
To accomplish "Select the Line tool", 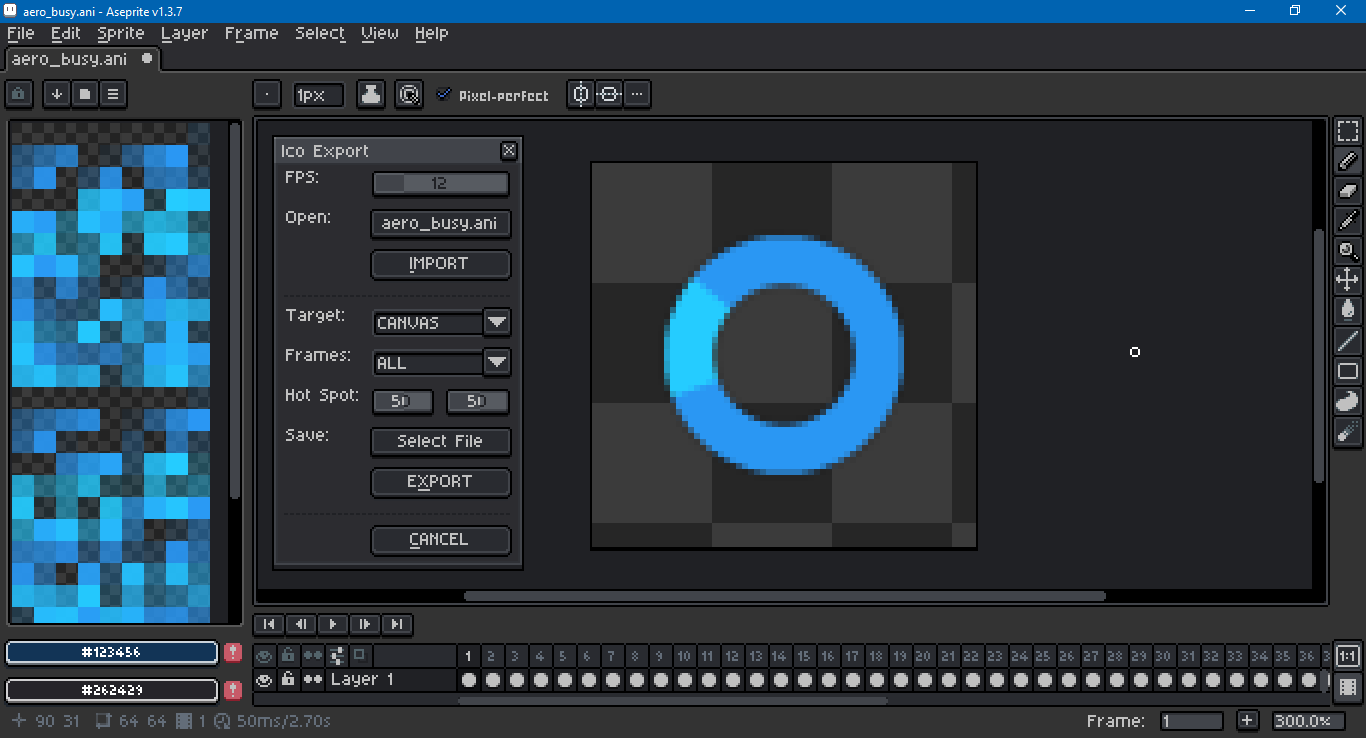I will tap(1348, 341).
